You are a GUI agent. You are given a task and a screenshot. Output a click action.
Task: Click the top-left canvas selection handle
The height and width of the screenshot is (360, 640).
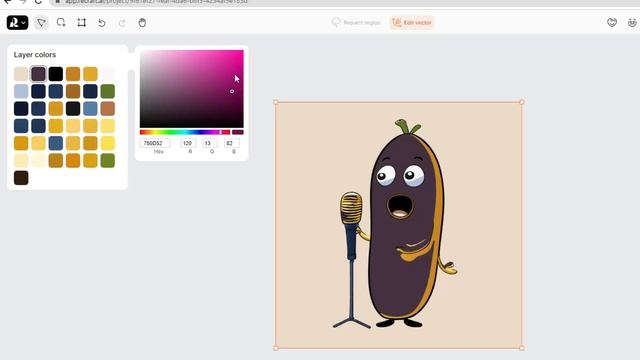point(276,102)
